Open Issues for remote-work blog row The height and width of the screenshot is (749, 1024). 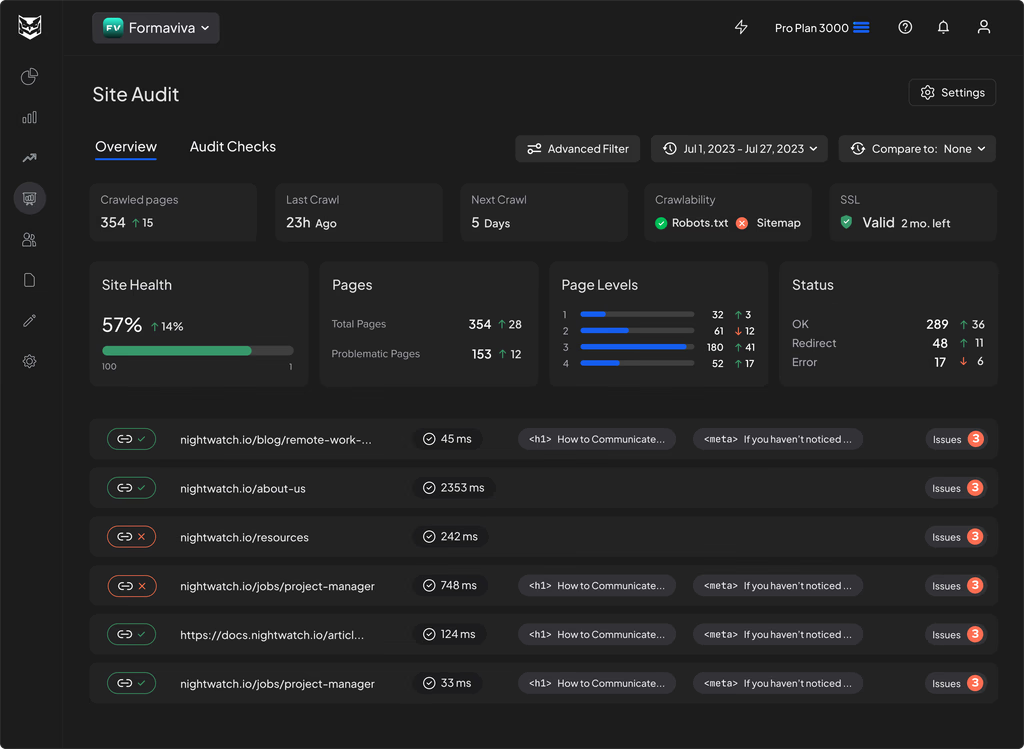(956, 439)
